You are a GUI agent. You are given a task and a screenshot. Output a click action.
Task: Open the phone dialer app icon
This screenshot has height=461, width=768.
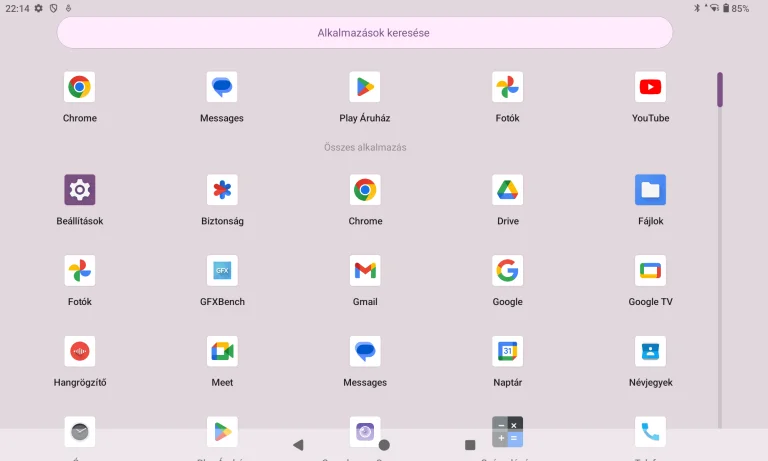click(x=650, y=432)
